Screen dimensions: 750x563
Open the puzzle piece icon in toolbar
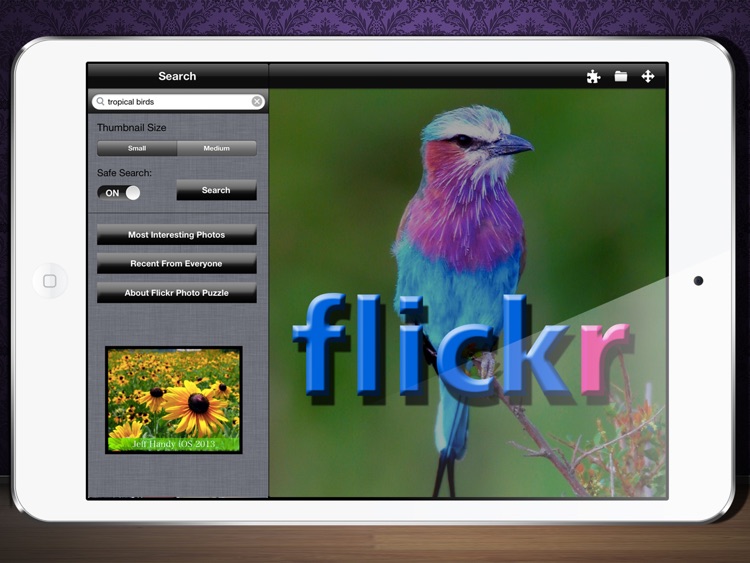tap(593, 77)
